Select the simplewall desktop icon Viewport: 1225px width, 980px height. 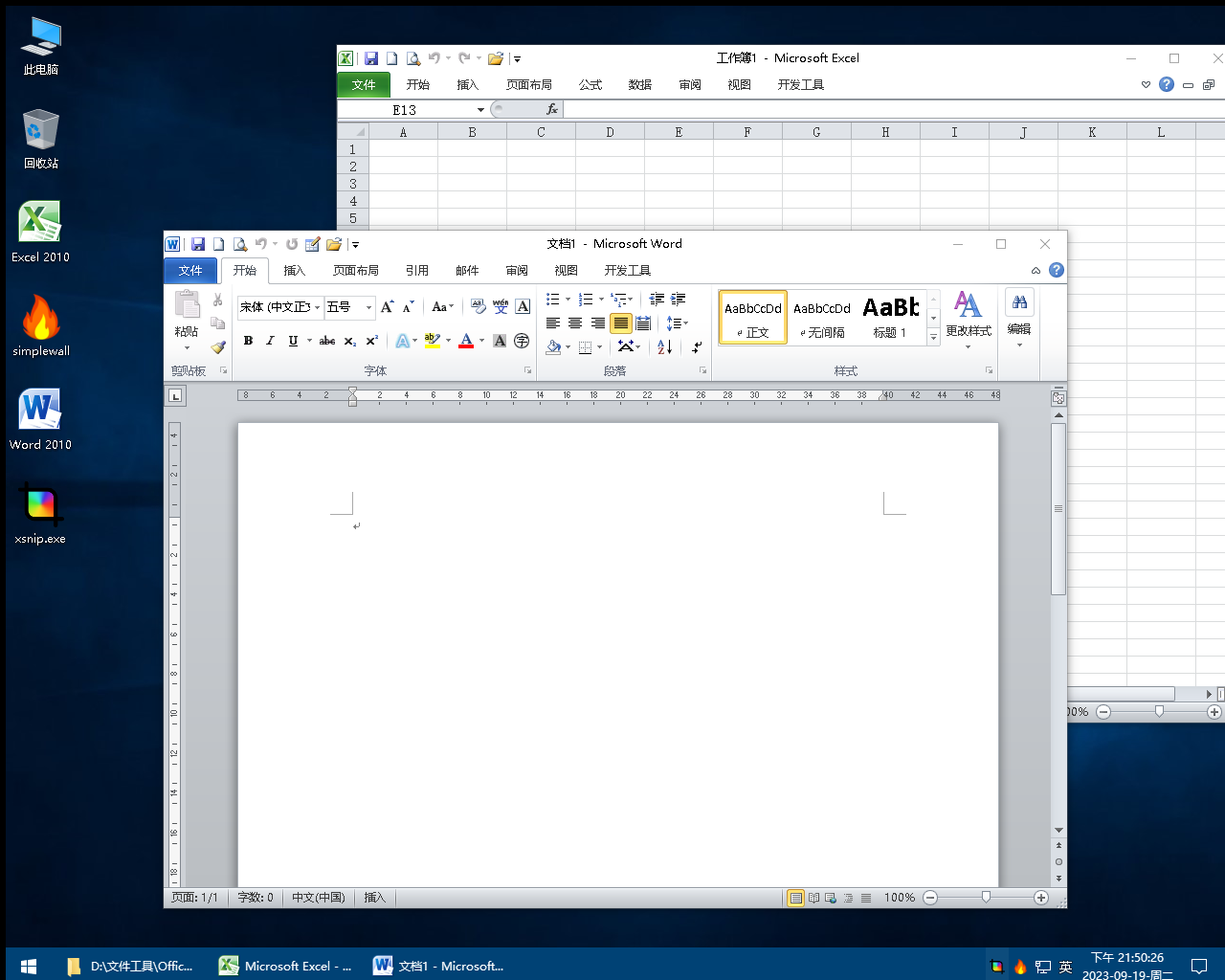(40, 326)
